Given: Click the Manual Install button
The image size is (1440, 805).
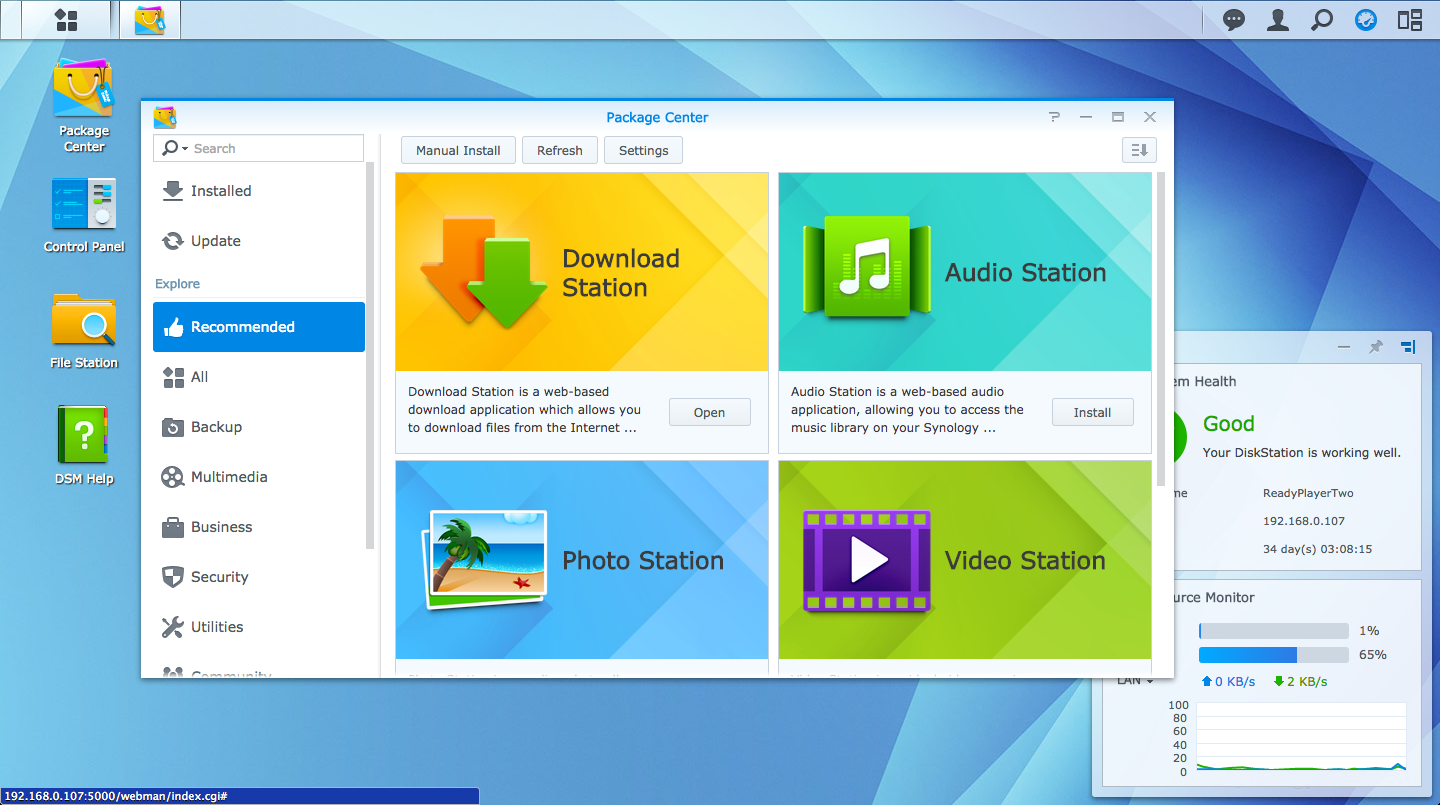Looking at the screenshot, I should [x=458, y=150].
